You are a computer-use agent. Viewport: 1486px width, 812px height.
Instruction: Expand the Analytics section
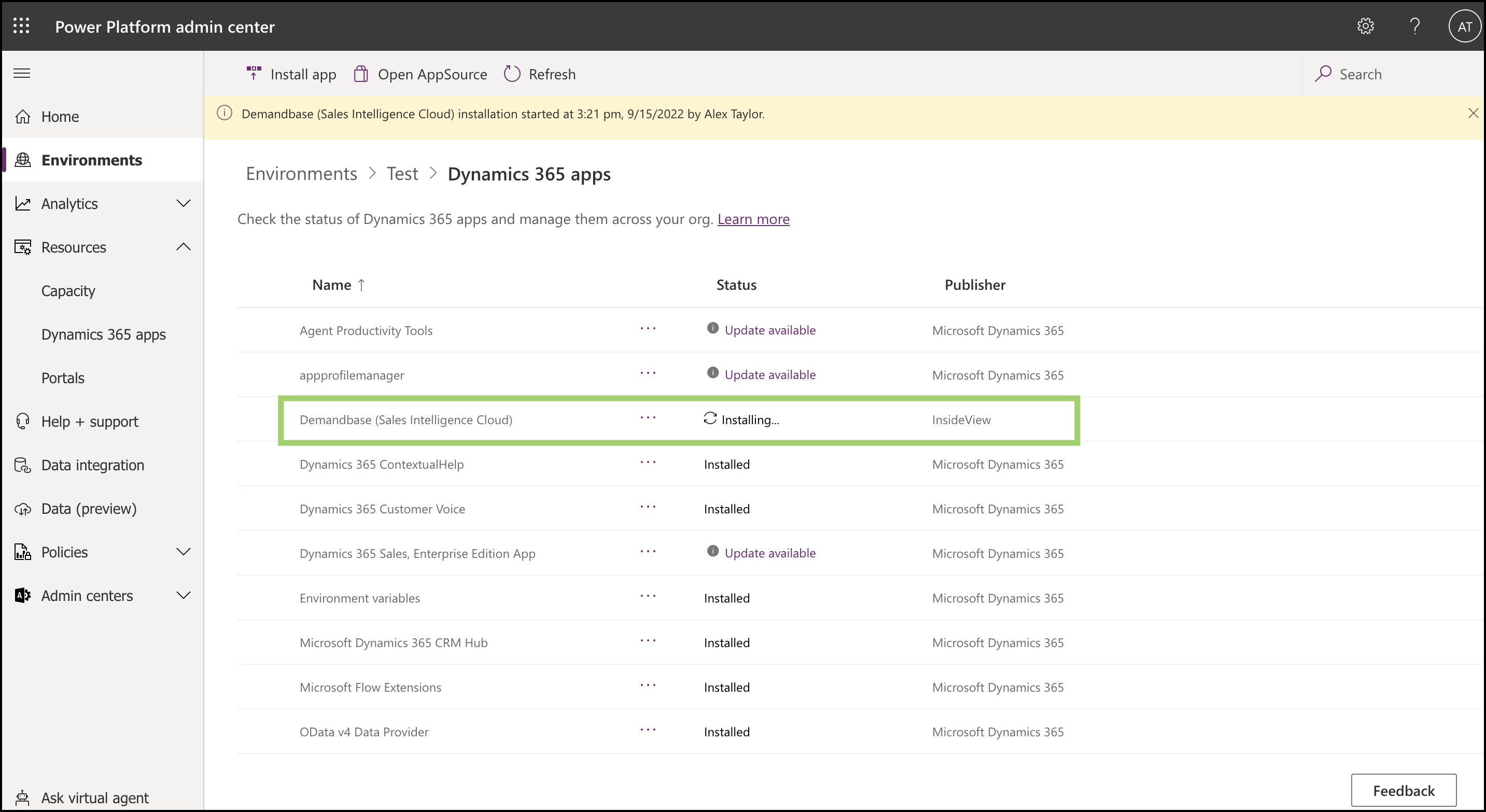pyautogui.click(x=183, y=204)
